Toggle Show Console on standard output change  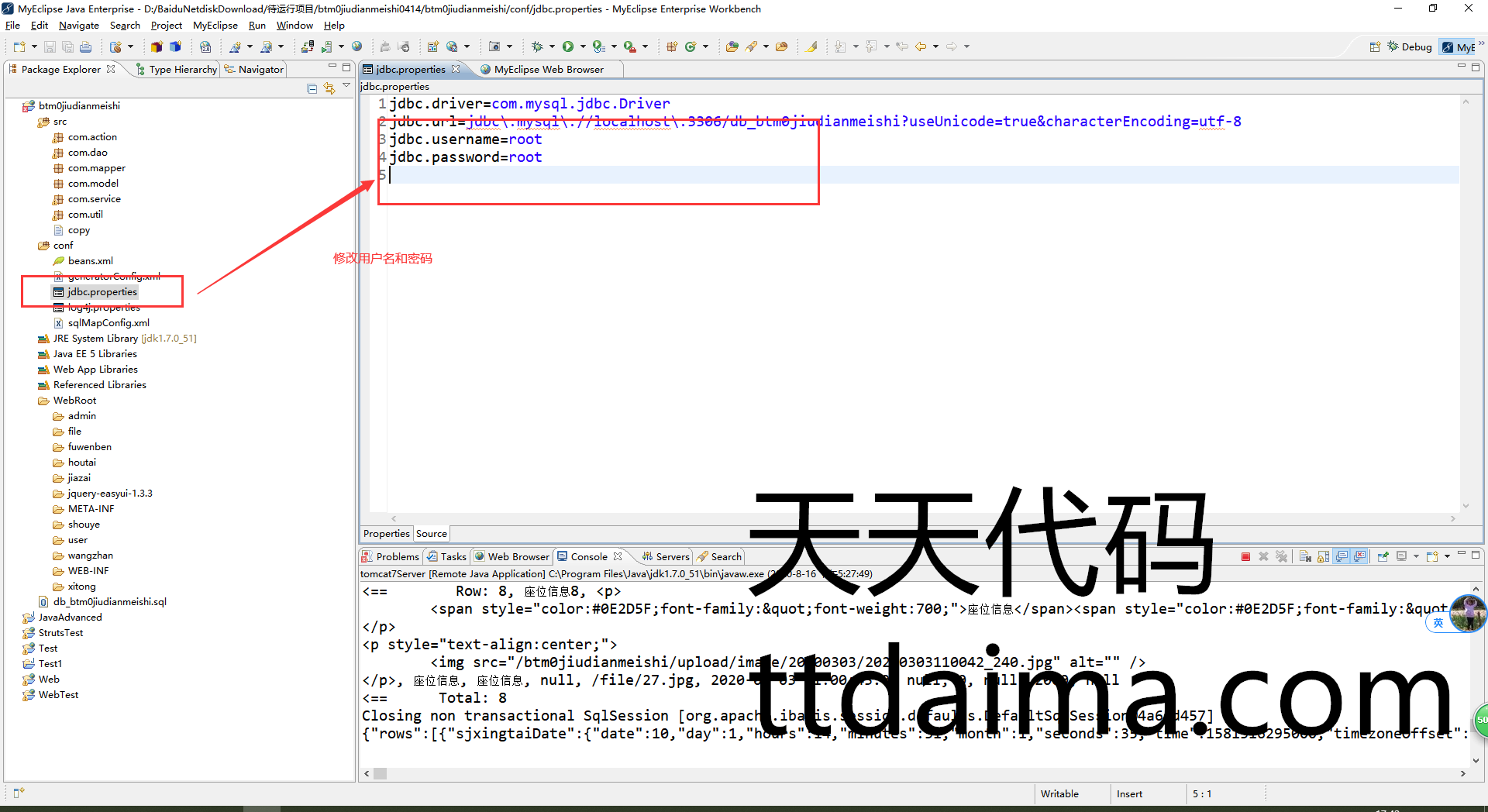[1342, 556]
